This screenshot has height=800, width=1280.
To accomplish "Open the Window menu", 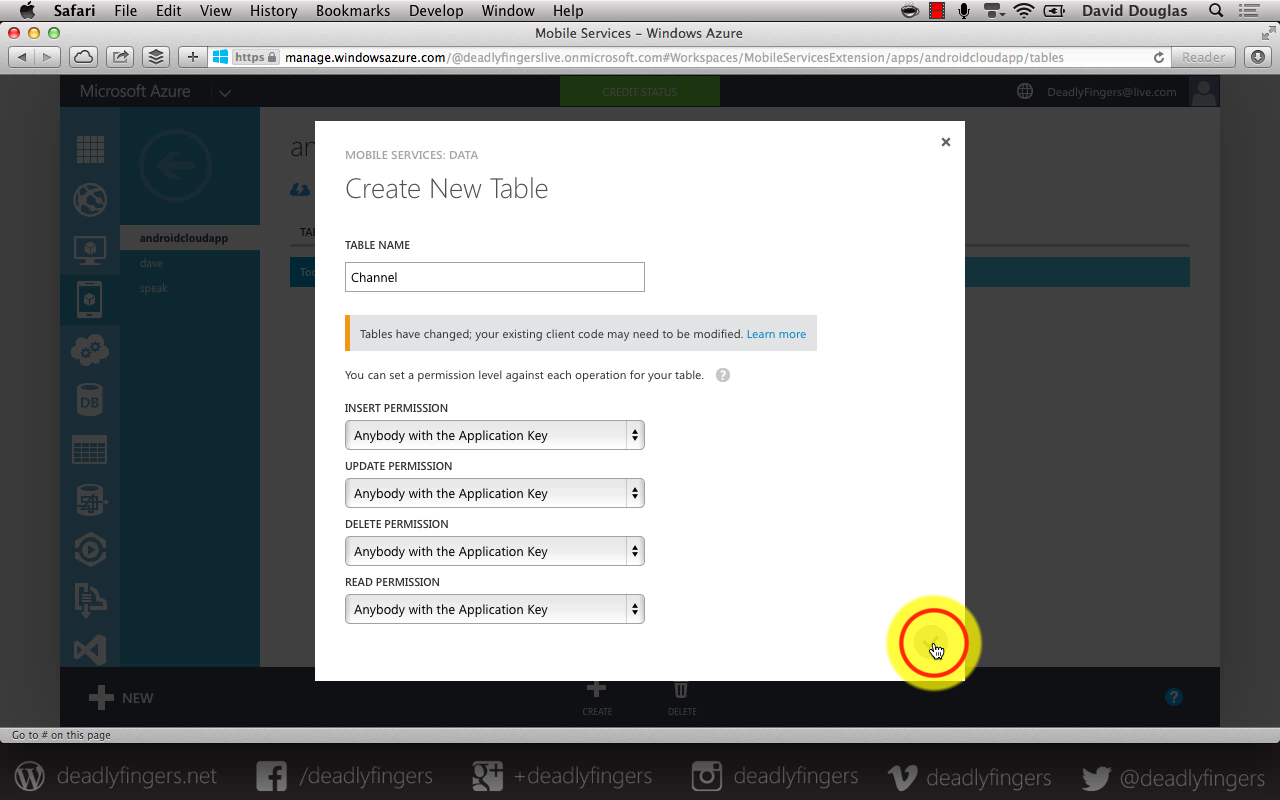I will [x=508, y=11].
